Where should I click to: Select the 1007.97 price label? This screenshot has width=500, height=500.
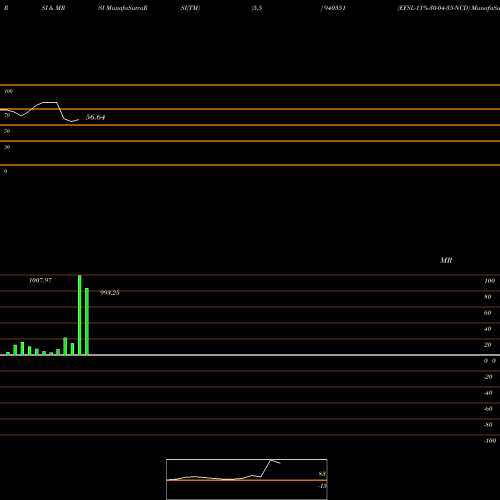pyautogui.click(x=40, y=280)
